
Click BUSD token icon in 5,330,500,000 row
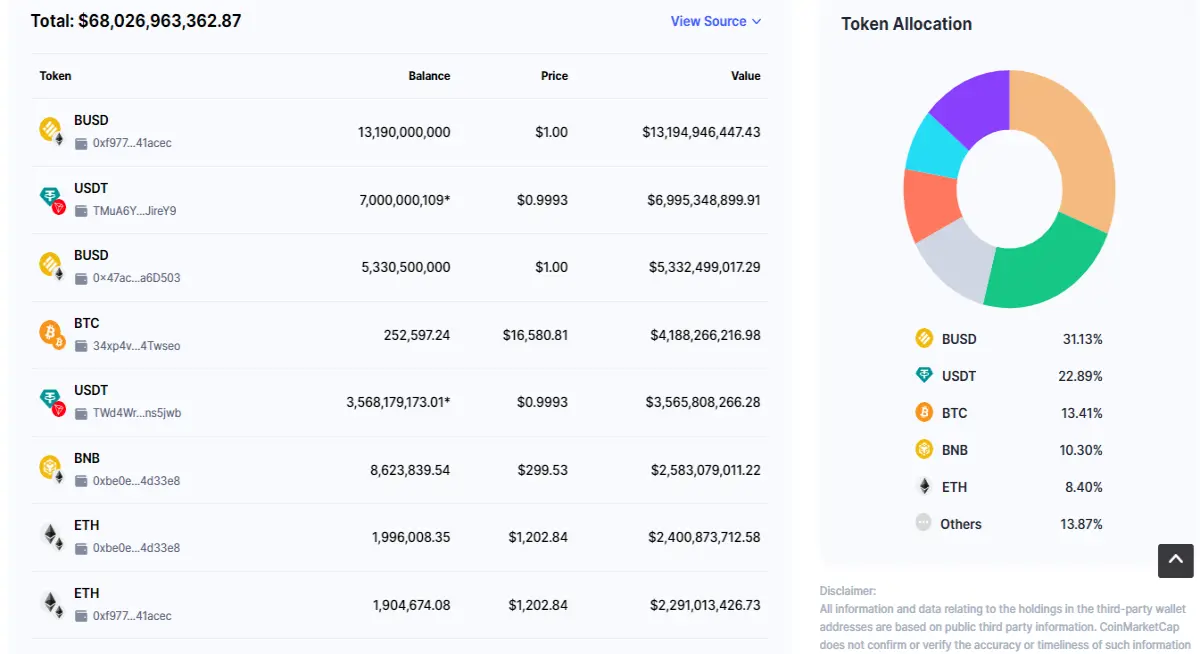51,265
